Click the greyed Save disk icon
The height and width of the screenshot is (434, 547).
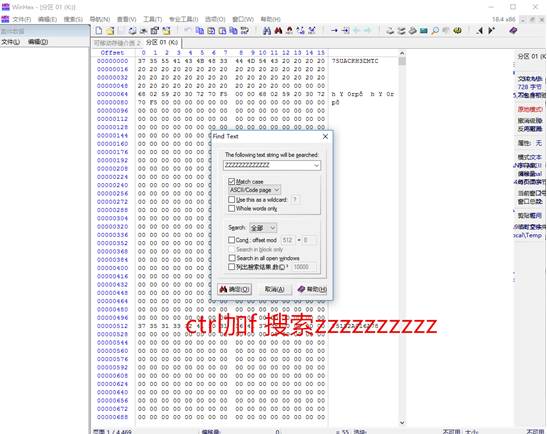pyautogui.click(x=121, y=31)
